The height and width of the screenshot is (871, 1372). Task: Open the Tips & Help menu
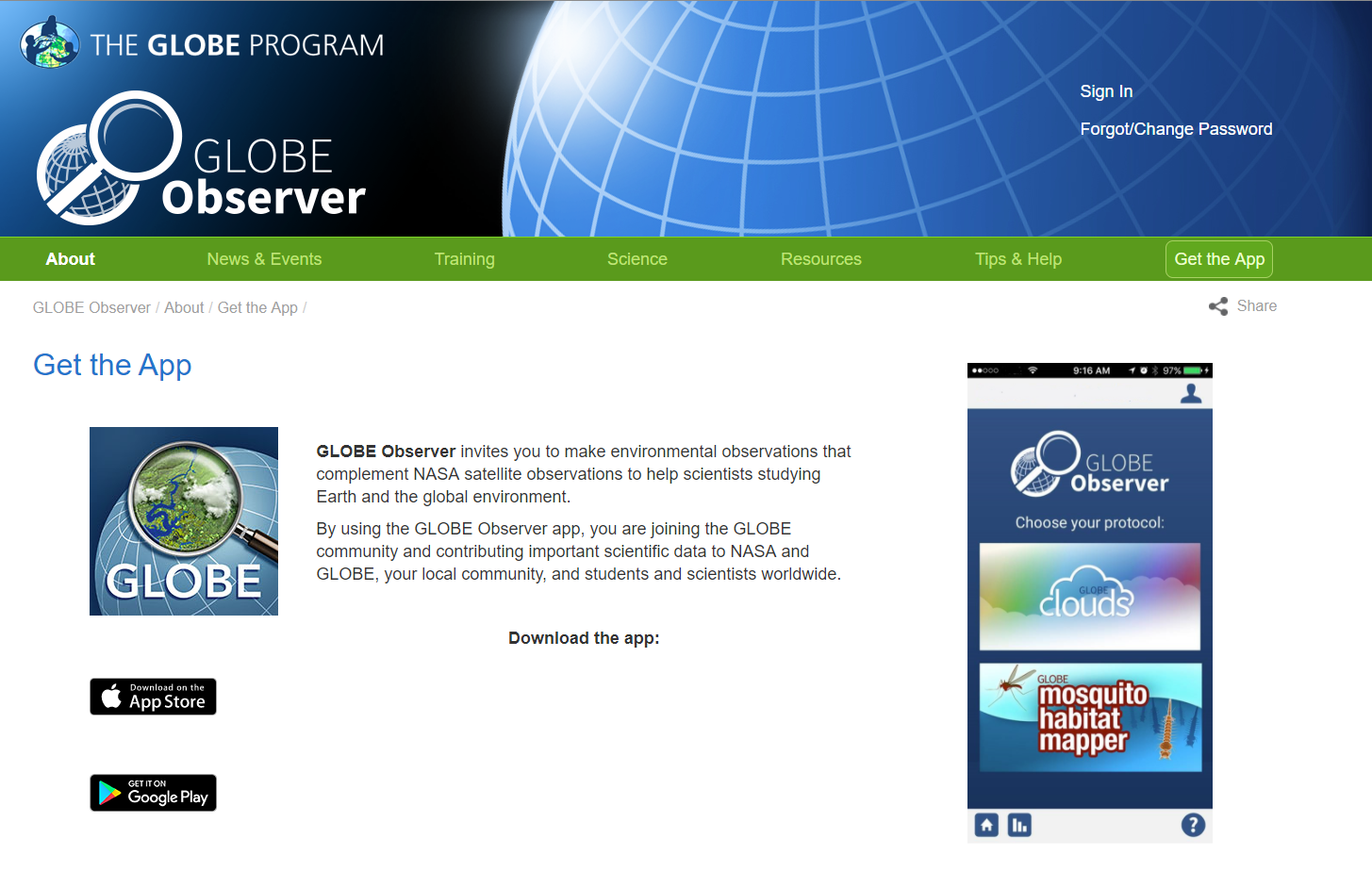[x=1018, y=259]
